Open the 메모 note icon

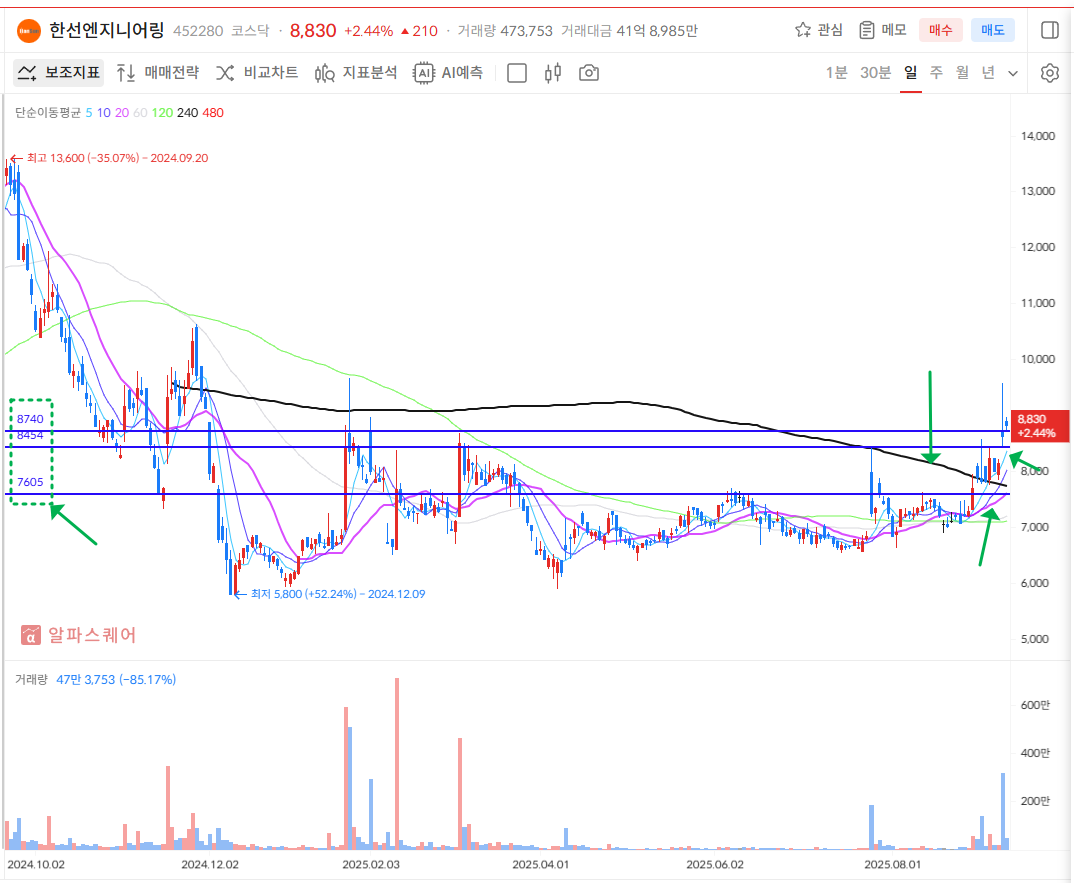coord(866,30)
